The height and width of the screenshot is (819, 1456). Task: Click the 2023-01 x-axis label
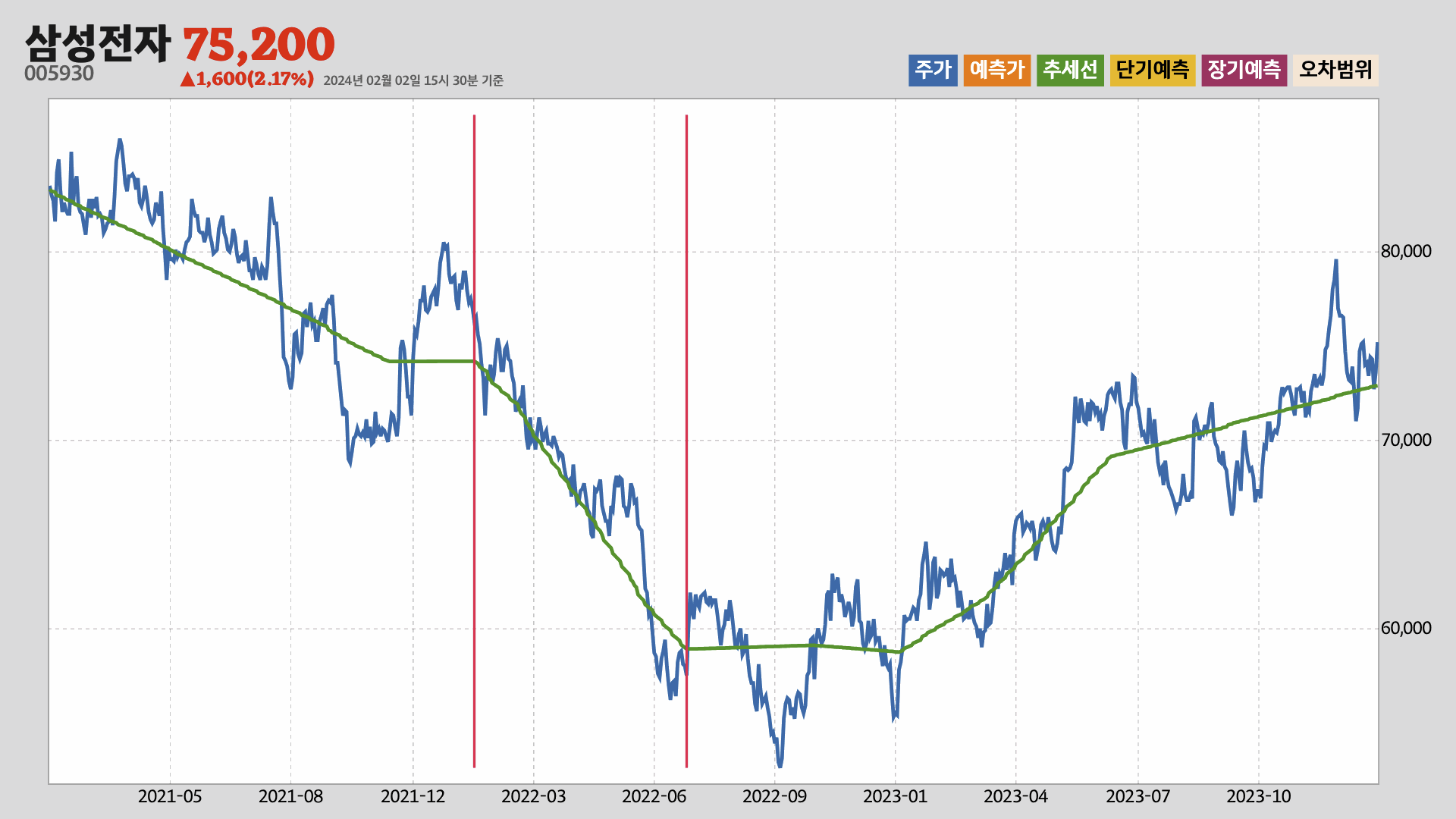coord(895,796)
